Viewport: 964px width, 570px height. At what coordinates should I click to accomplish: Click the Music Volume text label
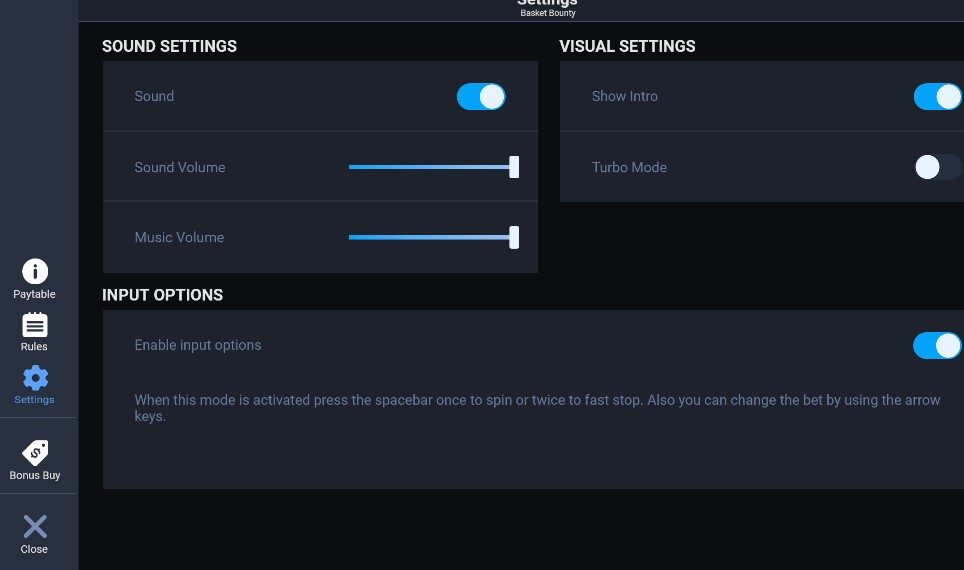179,237
